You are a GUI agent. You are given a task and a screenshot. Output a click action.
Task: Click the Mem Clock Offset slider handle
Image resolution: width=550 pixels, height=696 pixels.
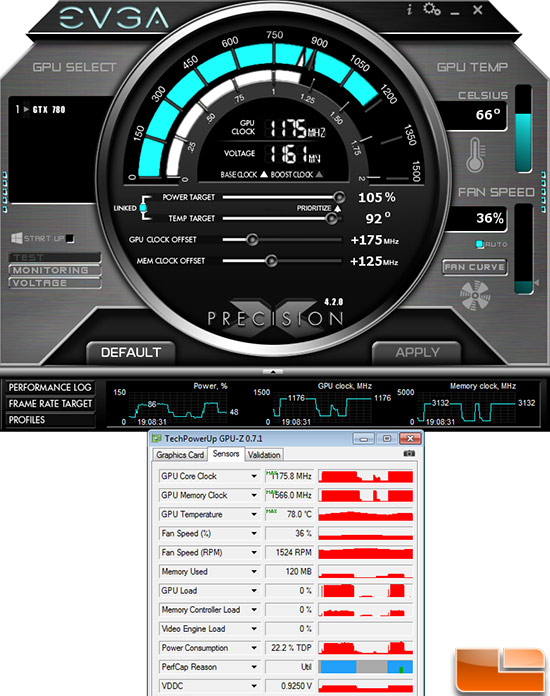coord(271,261)
